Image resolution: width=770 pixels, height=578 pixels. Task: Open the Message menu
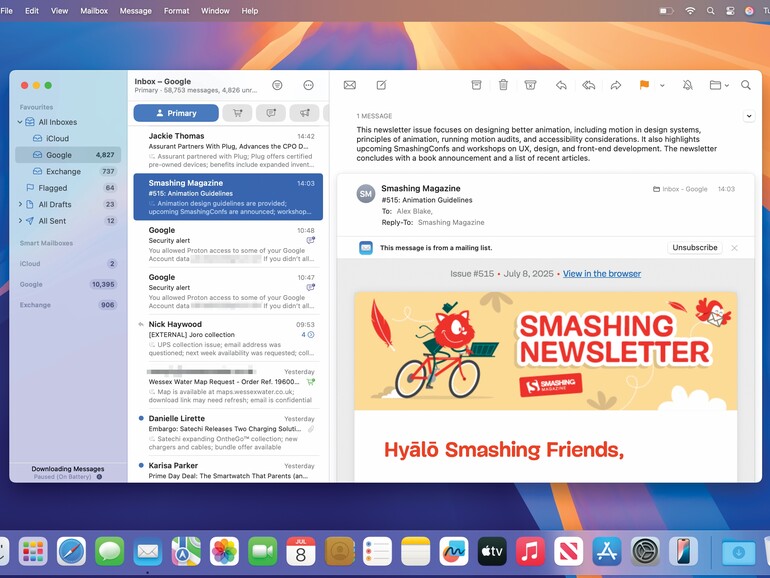coord(136,11)
